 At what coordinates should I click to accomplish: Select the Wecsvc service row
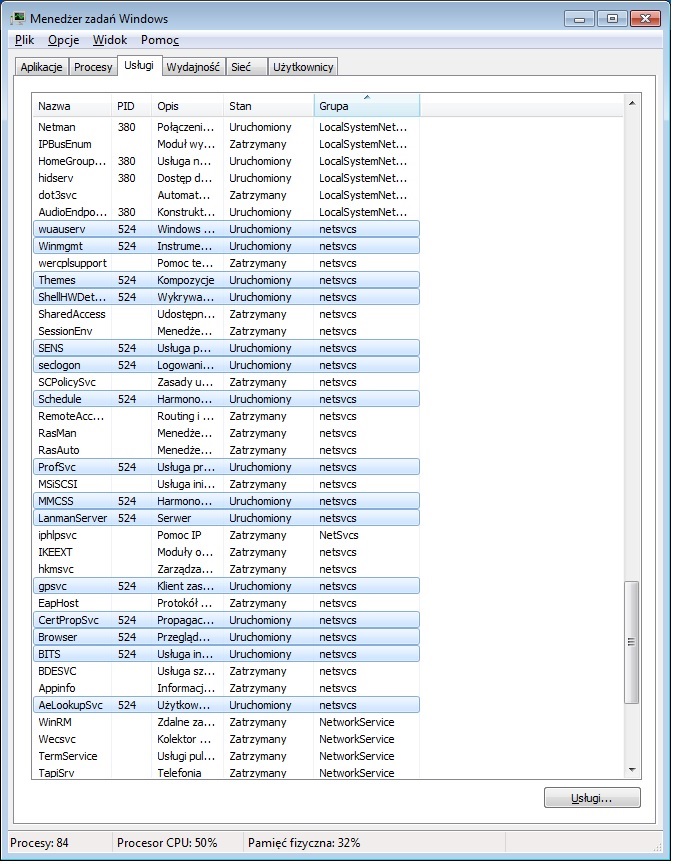(x=226, y=739)
